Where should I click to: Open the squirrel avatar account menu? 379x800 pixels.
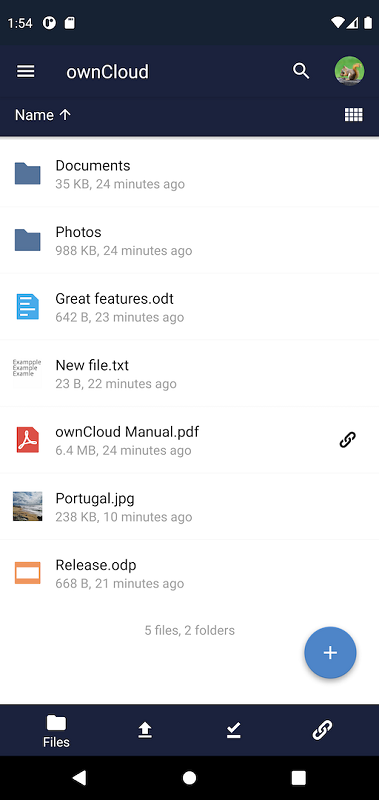pyautogui.click(x=349, y=71)
